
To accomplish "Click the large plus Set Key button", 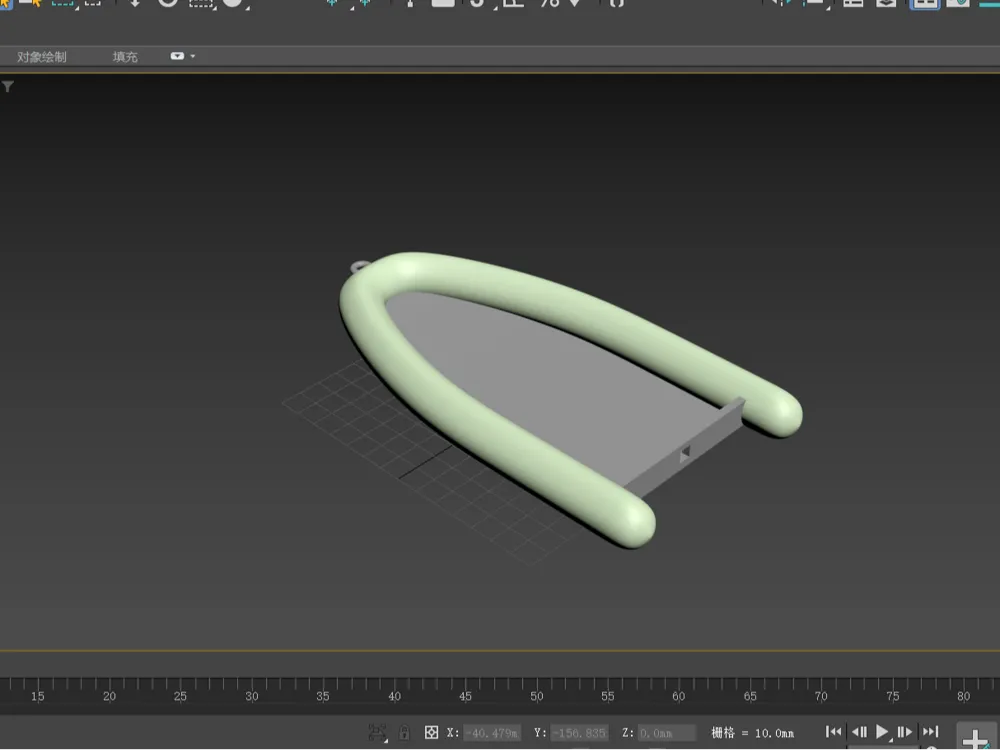I will [x=976, y=738].
